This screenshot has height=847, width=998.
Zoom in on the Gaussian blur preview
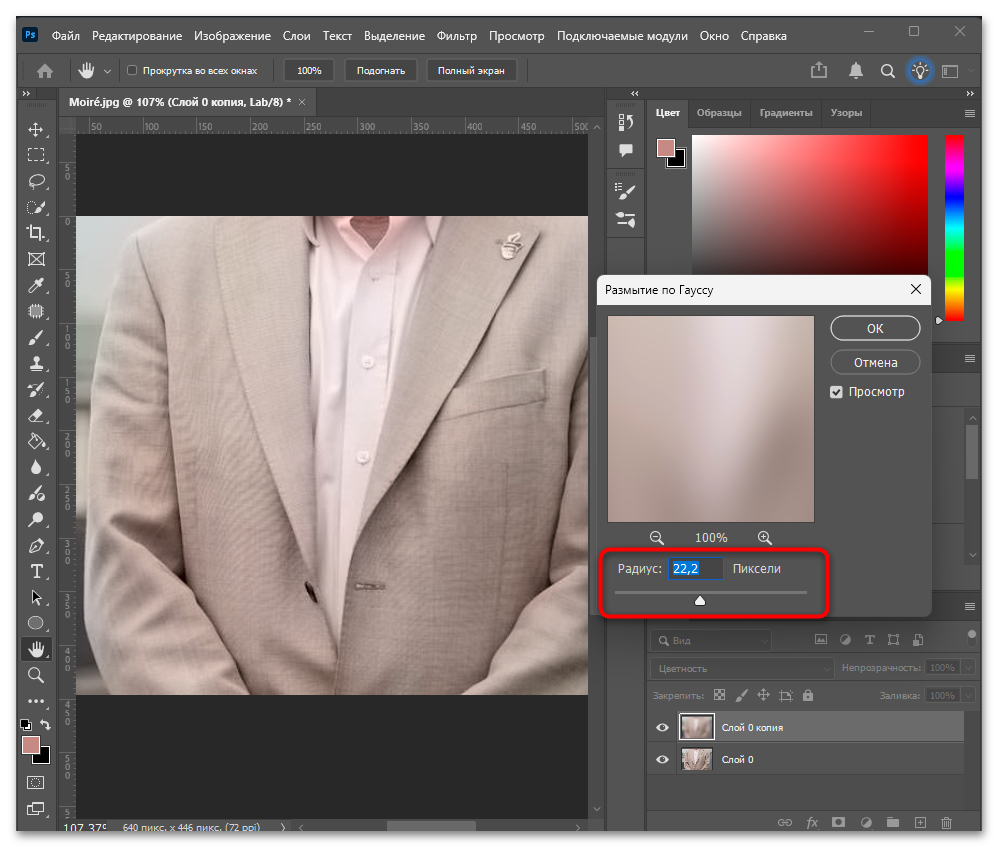coord(764,538)
